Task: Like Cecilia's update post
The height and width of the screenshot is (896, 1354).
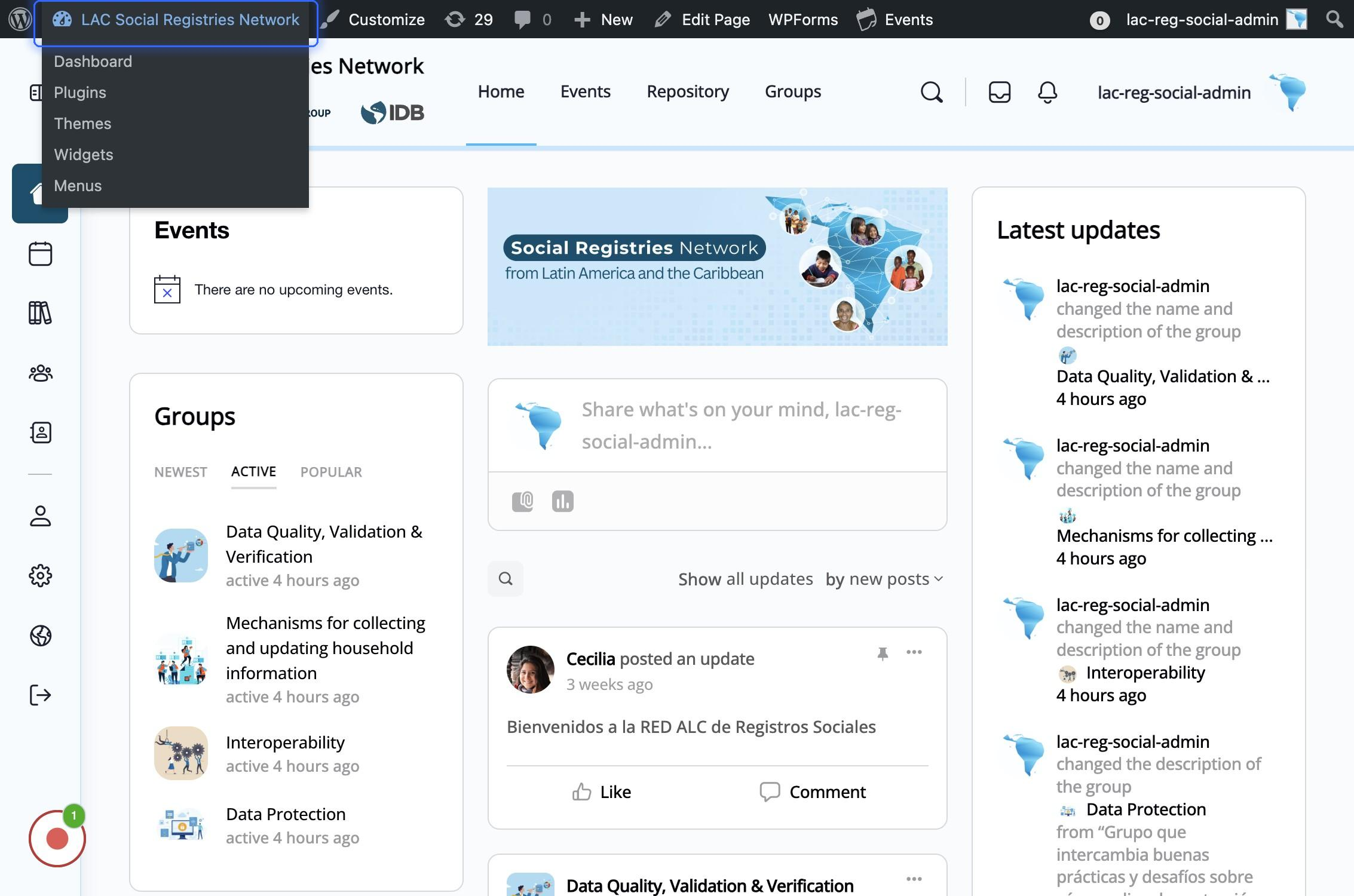Action: coord(601,792)
